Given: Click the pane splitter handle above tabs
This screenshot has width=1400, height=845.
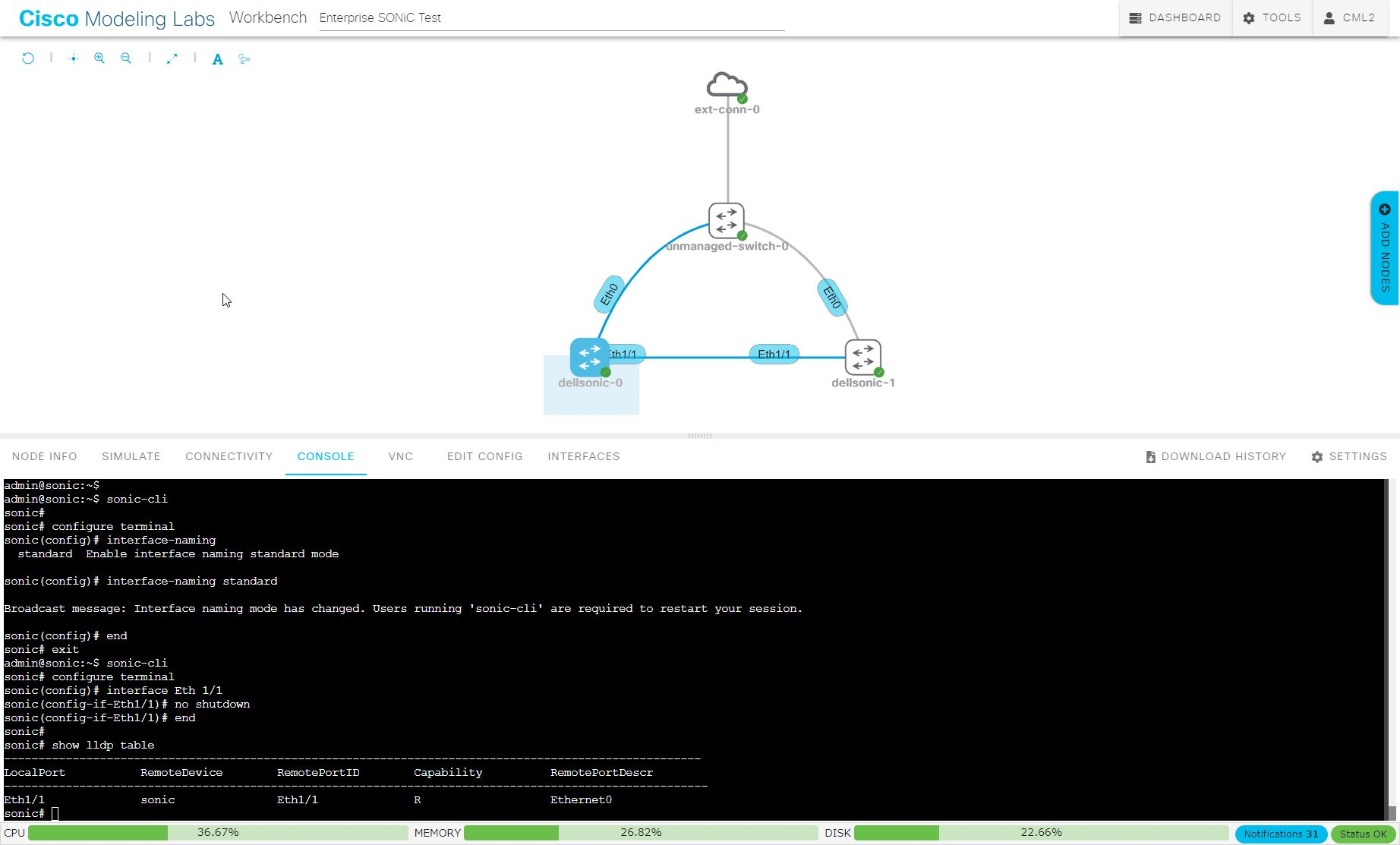Looking at the screenshot, I should [x=700, y=436].
